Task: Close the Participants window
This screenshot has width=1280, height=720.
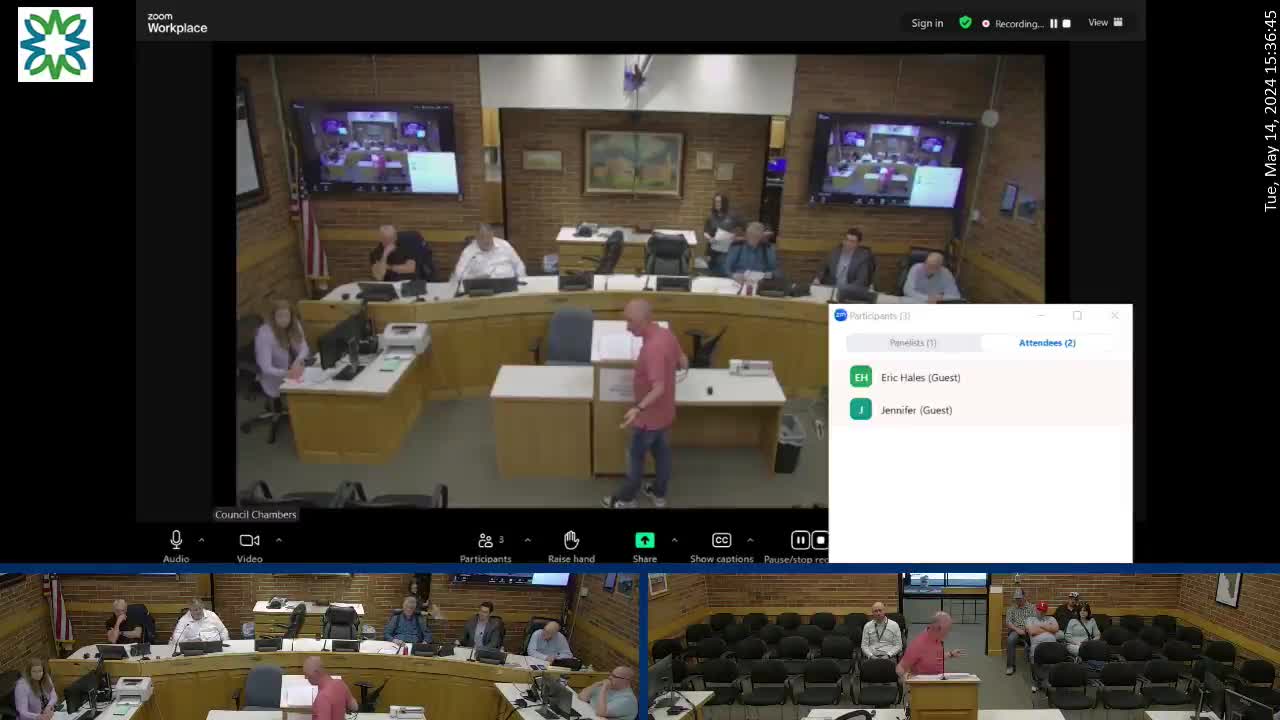Action: coord(1115,316)
